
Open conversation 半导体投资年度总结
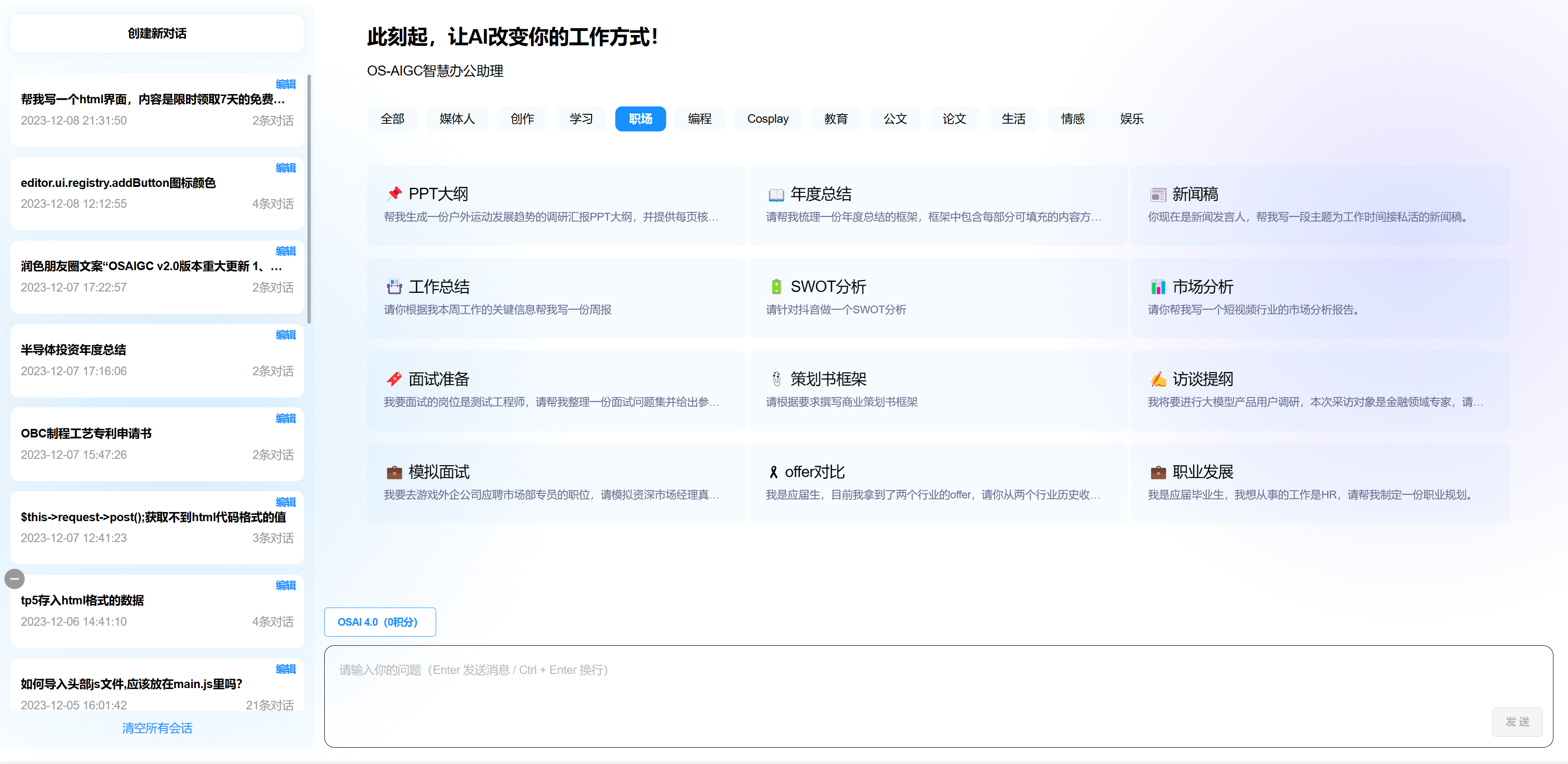[157, 360]
